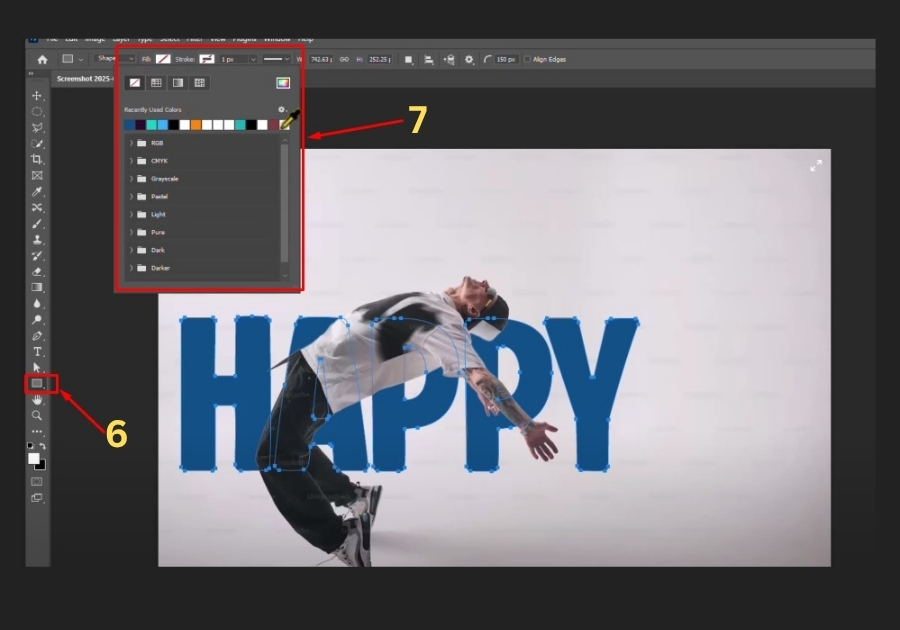Open the path arrangement icon
This screenshot has width=900, height=630.
pos(449,60)
